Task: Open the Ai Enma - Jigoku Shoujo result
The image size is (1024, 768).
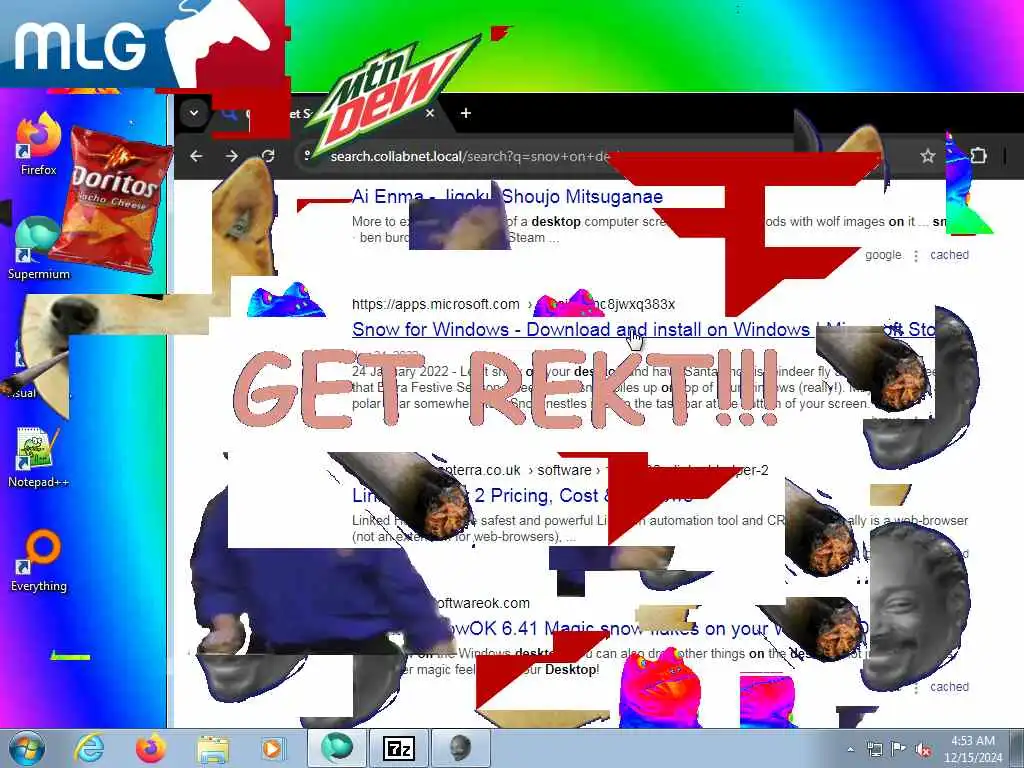Action: [x=507, y=197]
